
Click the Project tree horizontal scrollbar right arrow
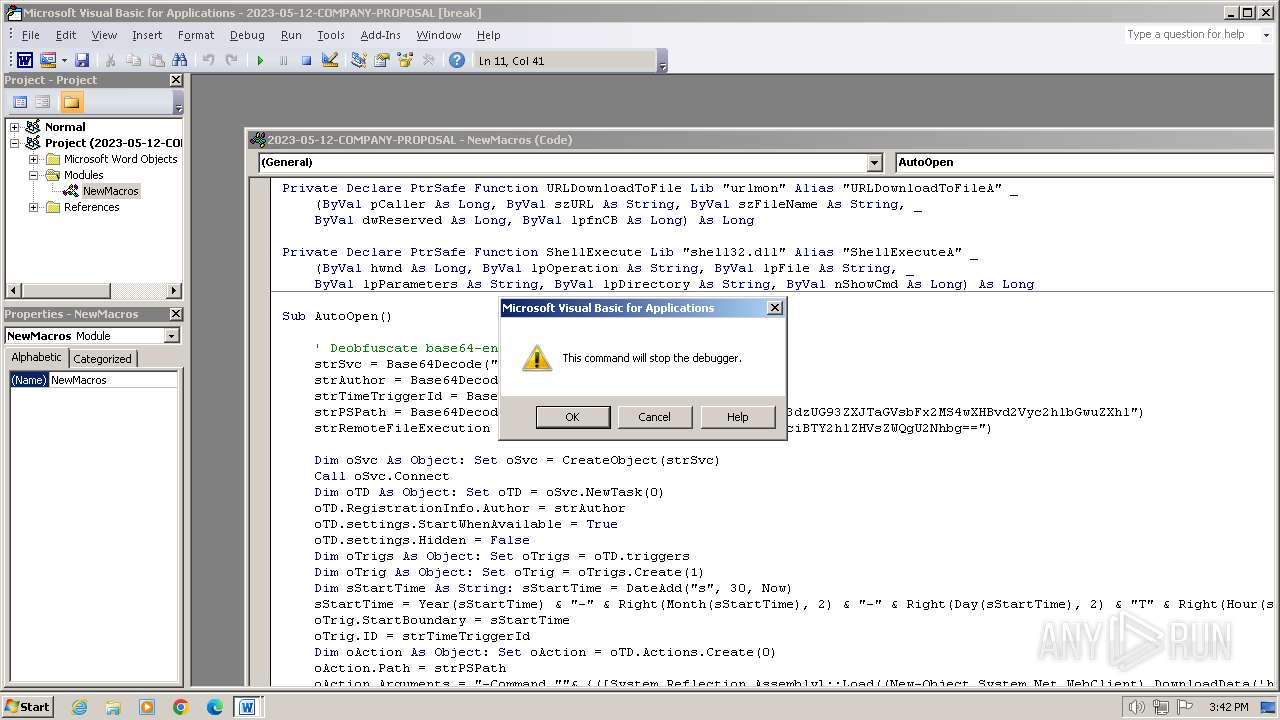(174, 291)
